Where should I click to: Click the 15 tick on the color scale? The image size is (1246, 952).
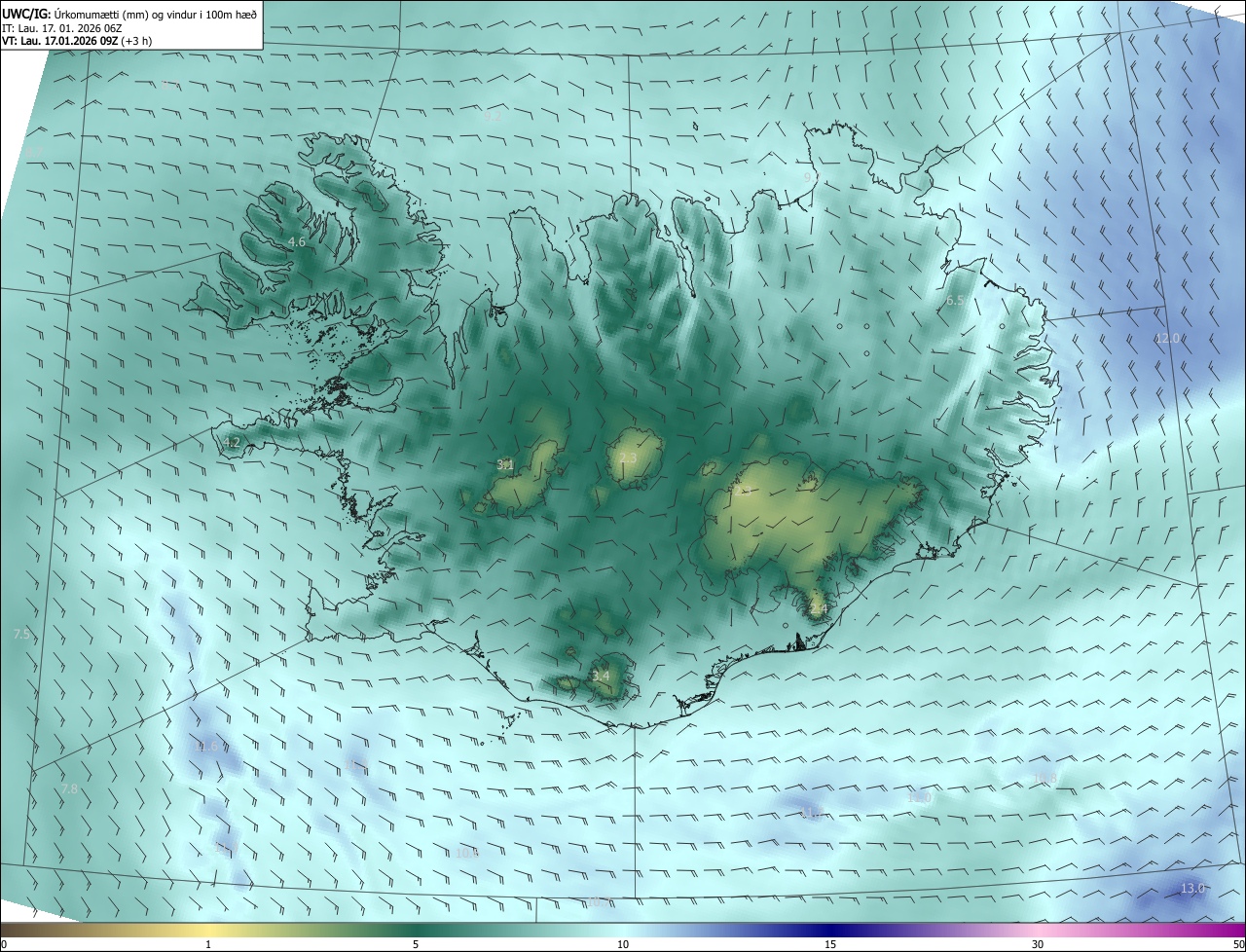pos(830,944)
